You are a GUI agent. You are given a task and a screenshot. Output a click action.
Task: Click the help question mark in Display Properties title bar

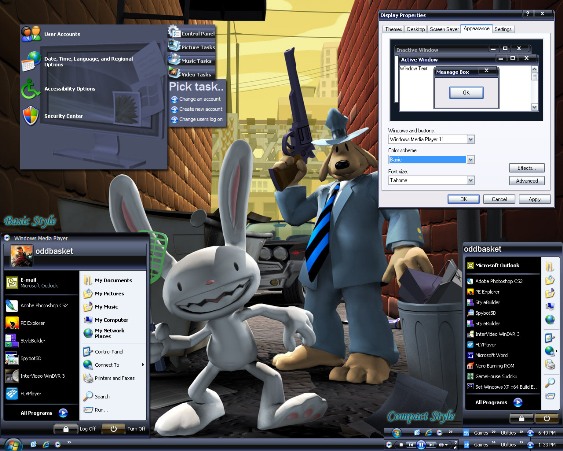pos(527,14)
